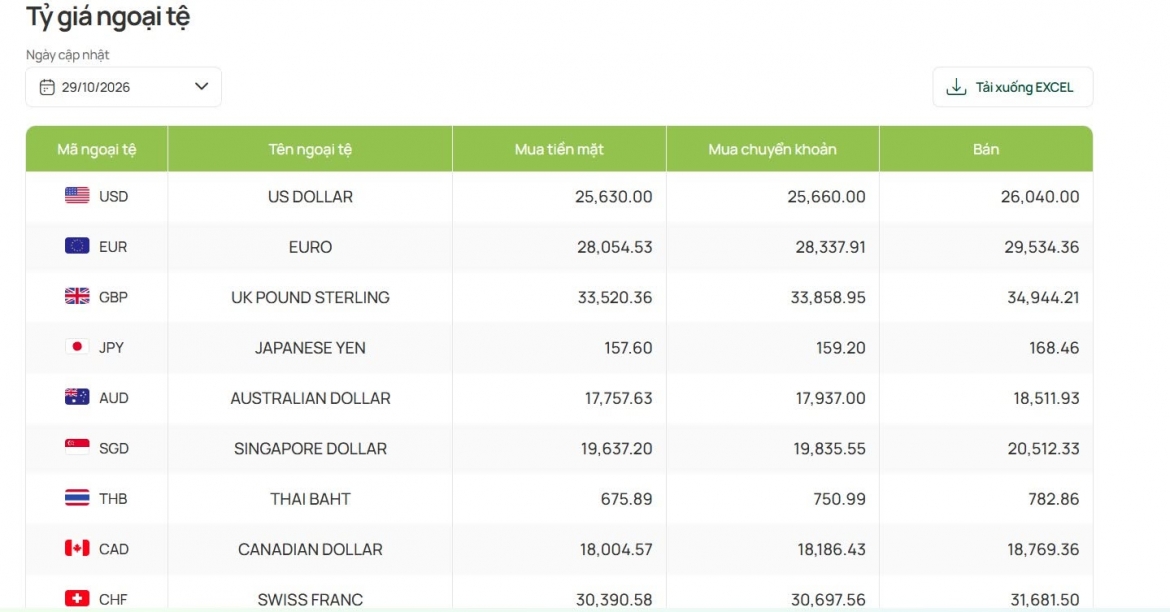Select the EUR currency code
Image resolution: width=1170 pixels, height=612 pixels.
tap(113, 247)
